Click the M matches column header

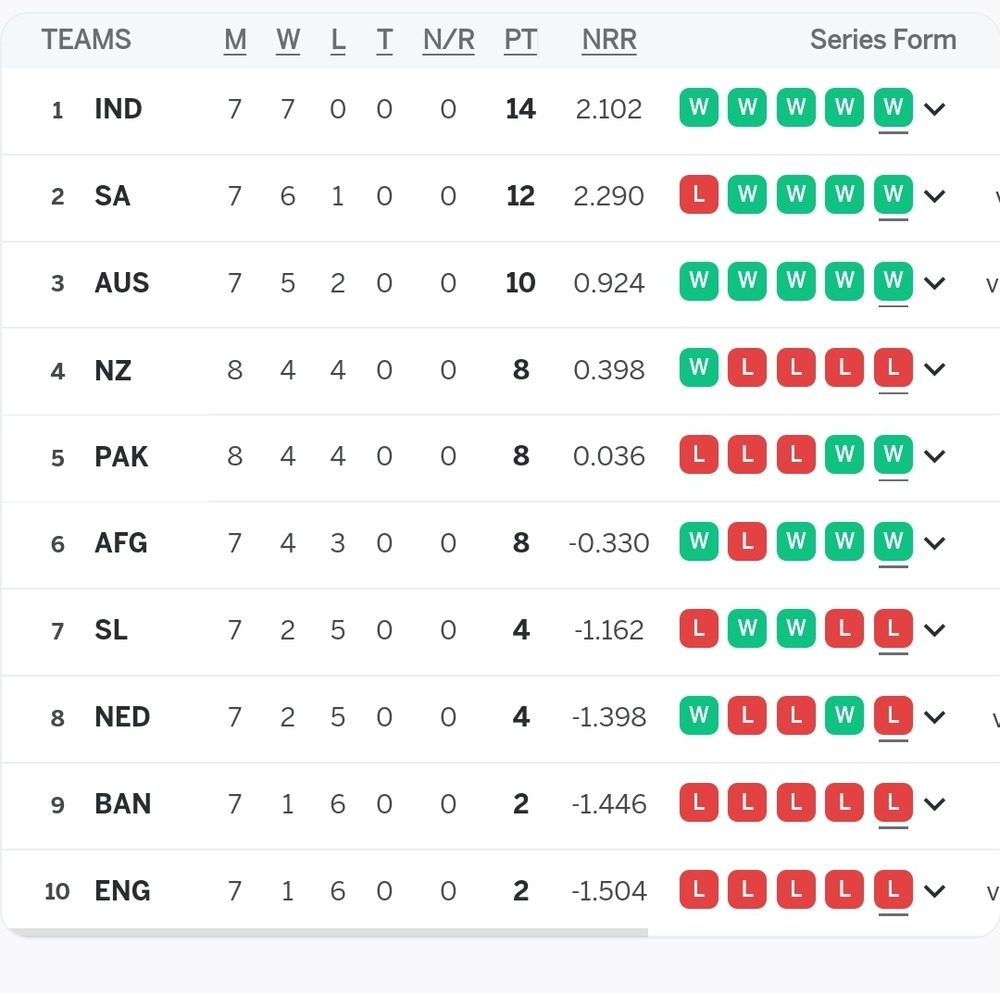click(235, 40)
